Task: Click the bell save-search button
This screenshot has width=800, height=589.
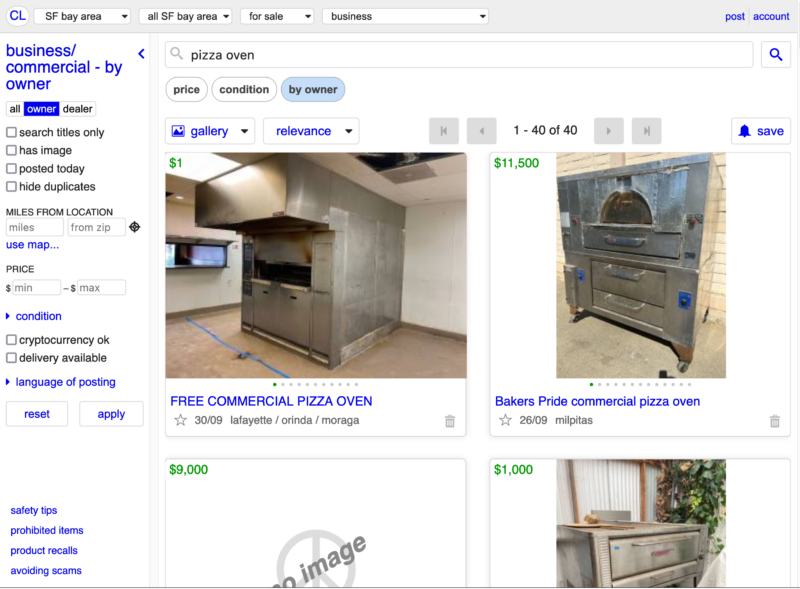Action: 761,131
